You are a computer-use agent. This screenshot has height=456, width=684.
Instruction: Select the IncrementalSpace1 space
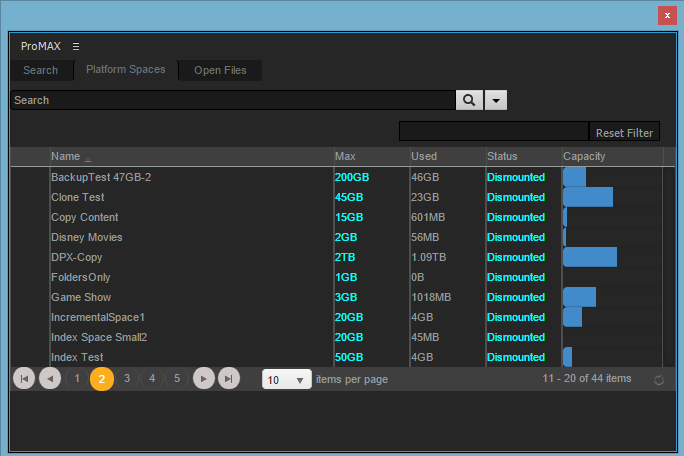tap(98, 317)
